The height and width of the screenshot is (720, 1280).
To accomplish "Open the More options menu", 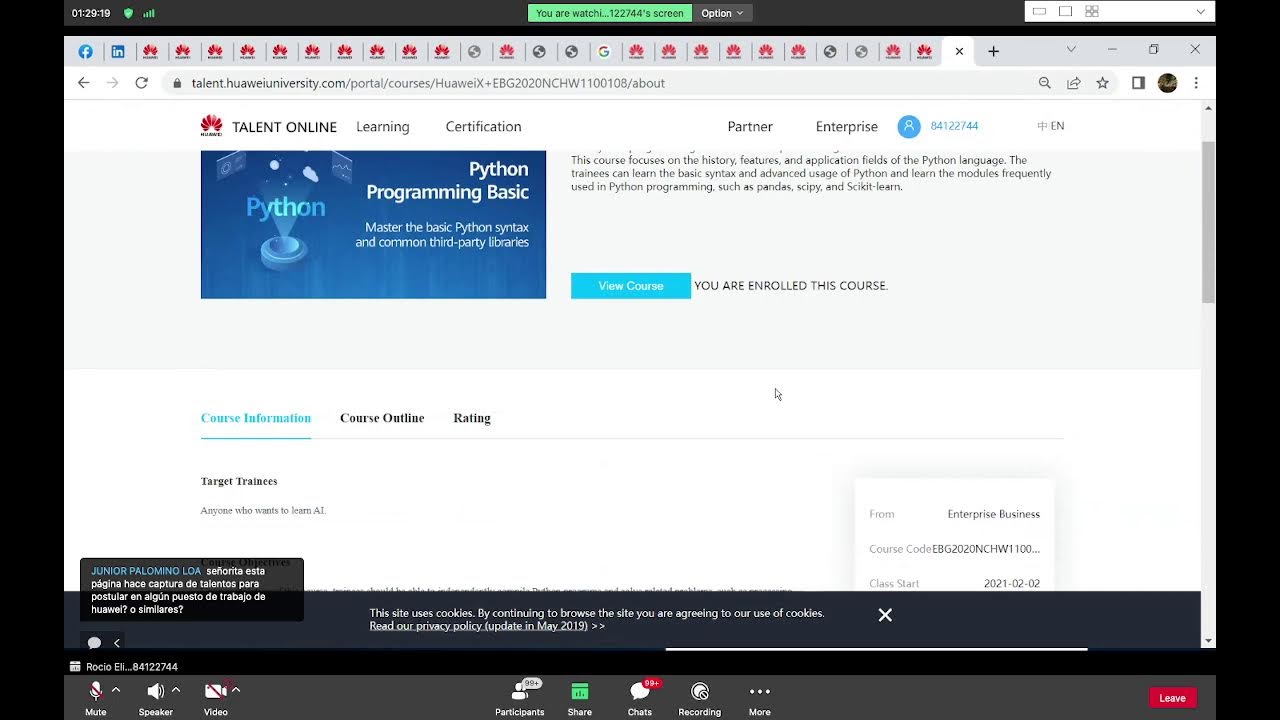I will coord(760,698).
